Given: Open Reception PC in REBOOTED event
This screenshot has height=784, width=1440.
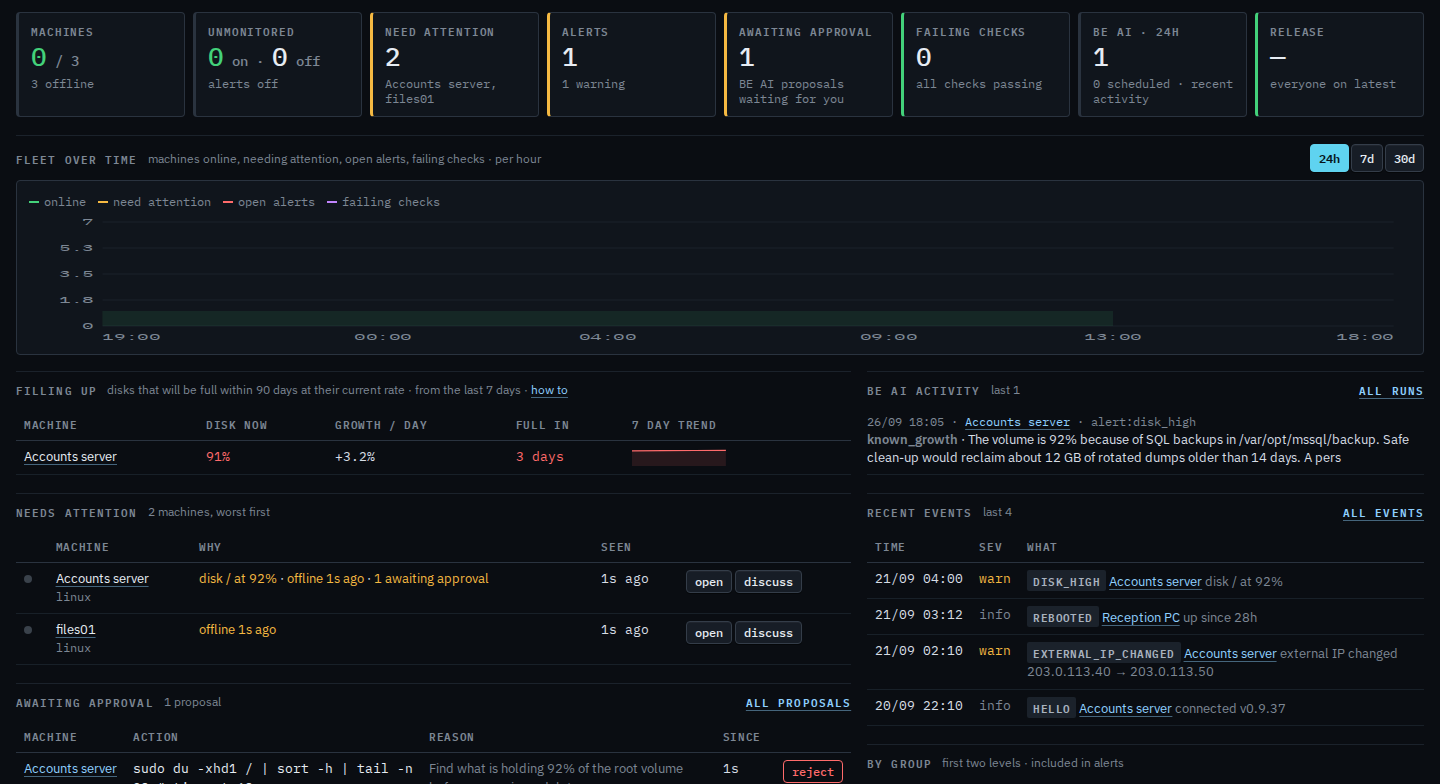Looking at the screenshot, I should pos(1141,618).
